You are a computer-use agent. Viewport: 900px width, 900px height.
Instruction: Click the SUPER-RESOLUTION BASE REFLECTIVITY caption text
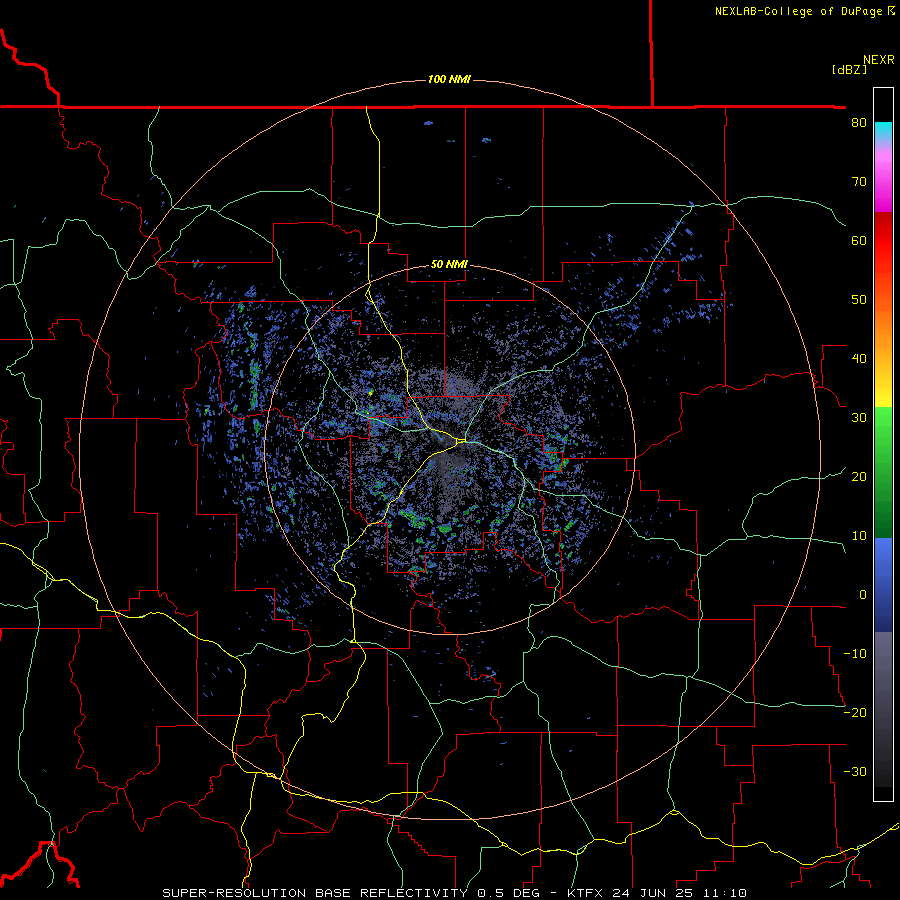coord(315,893)
